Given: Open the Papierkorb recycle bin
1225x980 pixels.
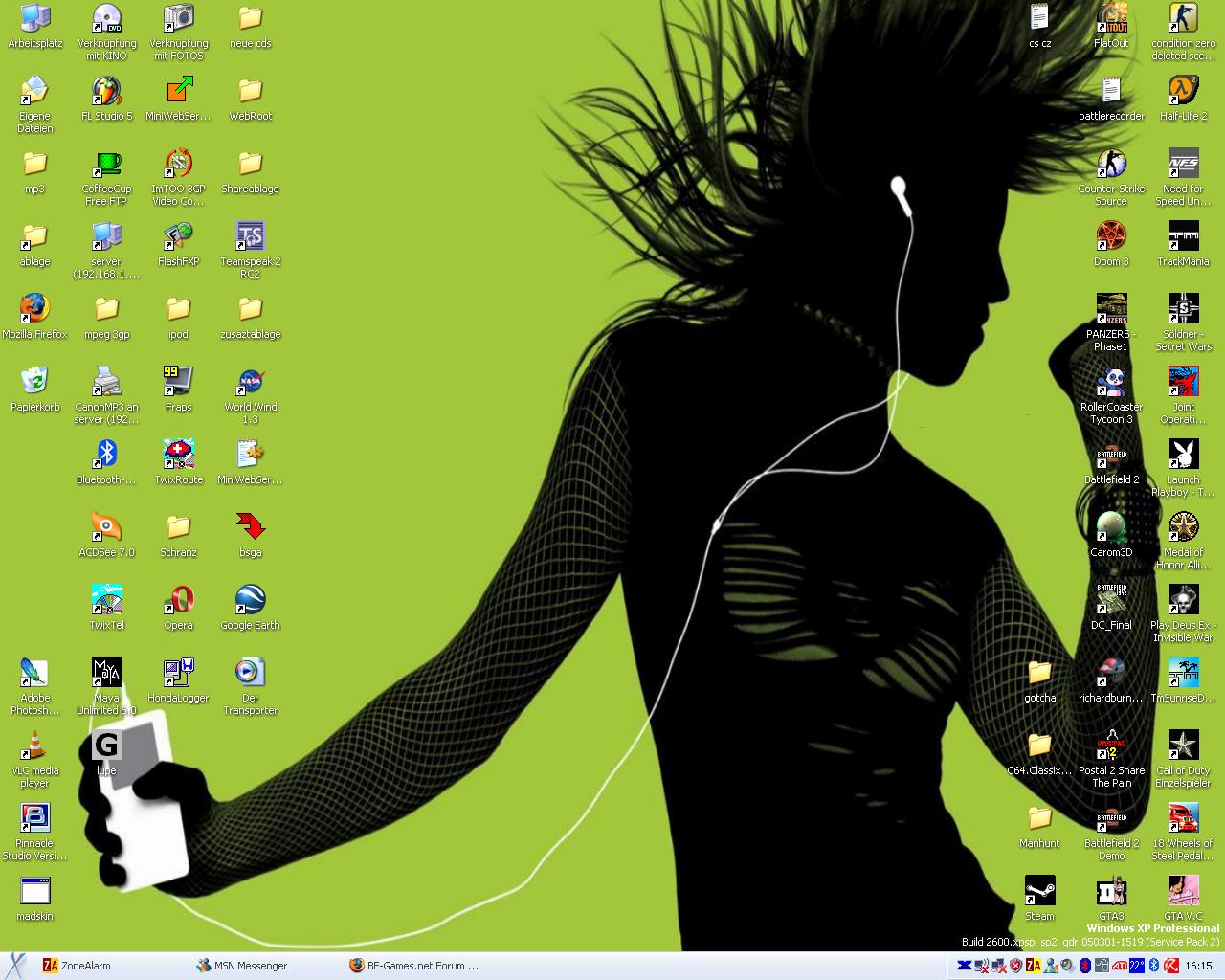Looking at the screenshot, I should tap(34, 383).
